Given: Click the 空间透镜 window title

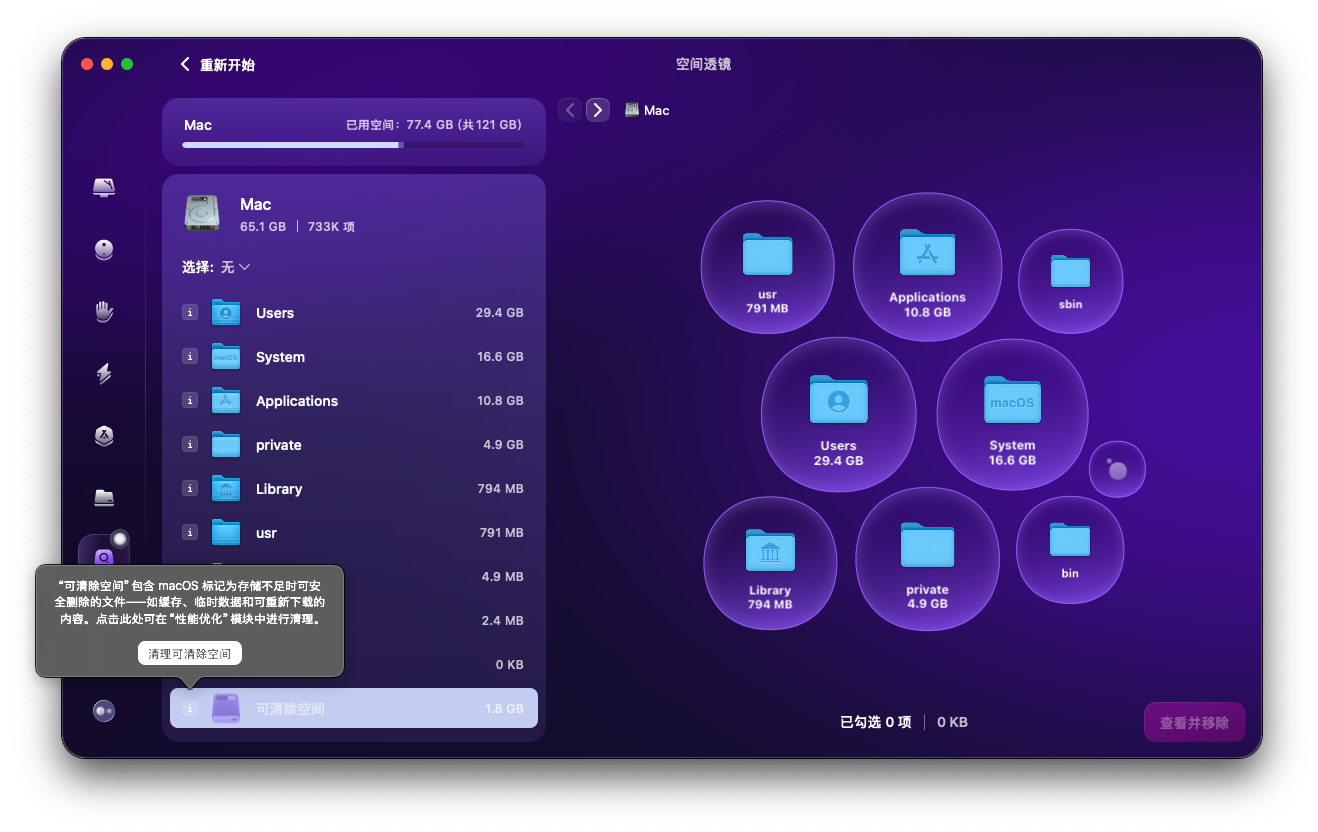Looking at the screenshot, I should pyautogui.click(x=703, y=64).
